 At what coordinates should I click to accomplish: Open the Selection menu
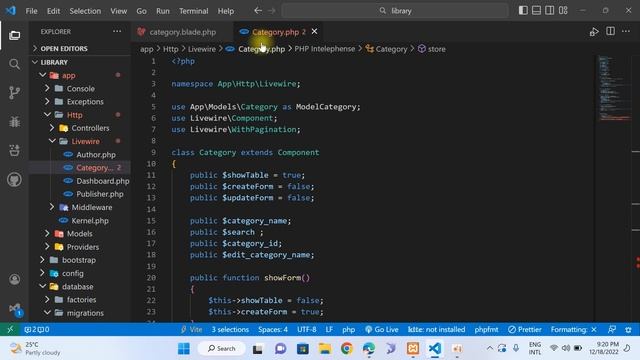[x=85, y=11]
